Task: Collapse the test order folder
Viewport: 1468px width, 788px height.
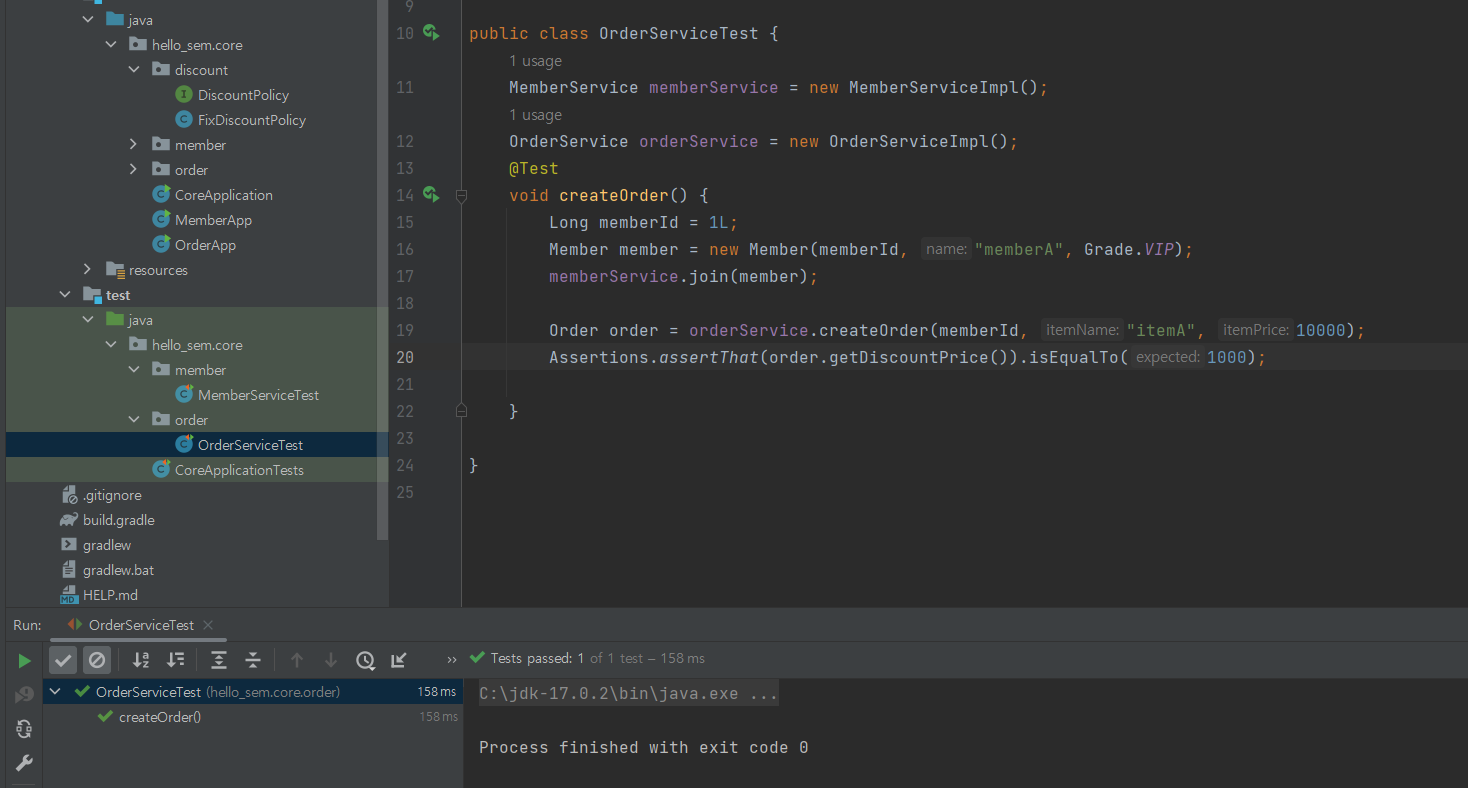Action: click(x=134, y=420)
